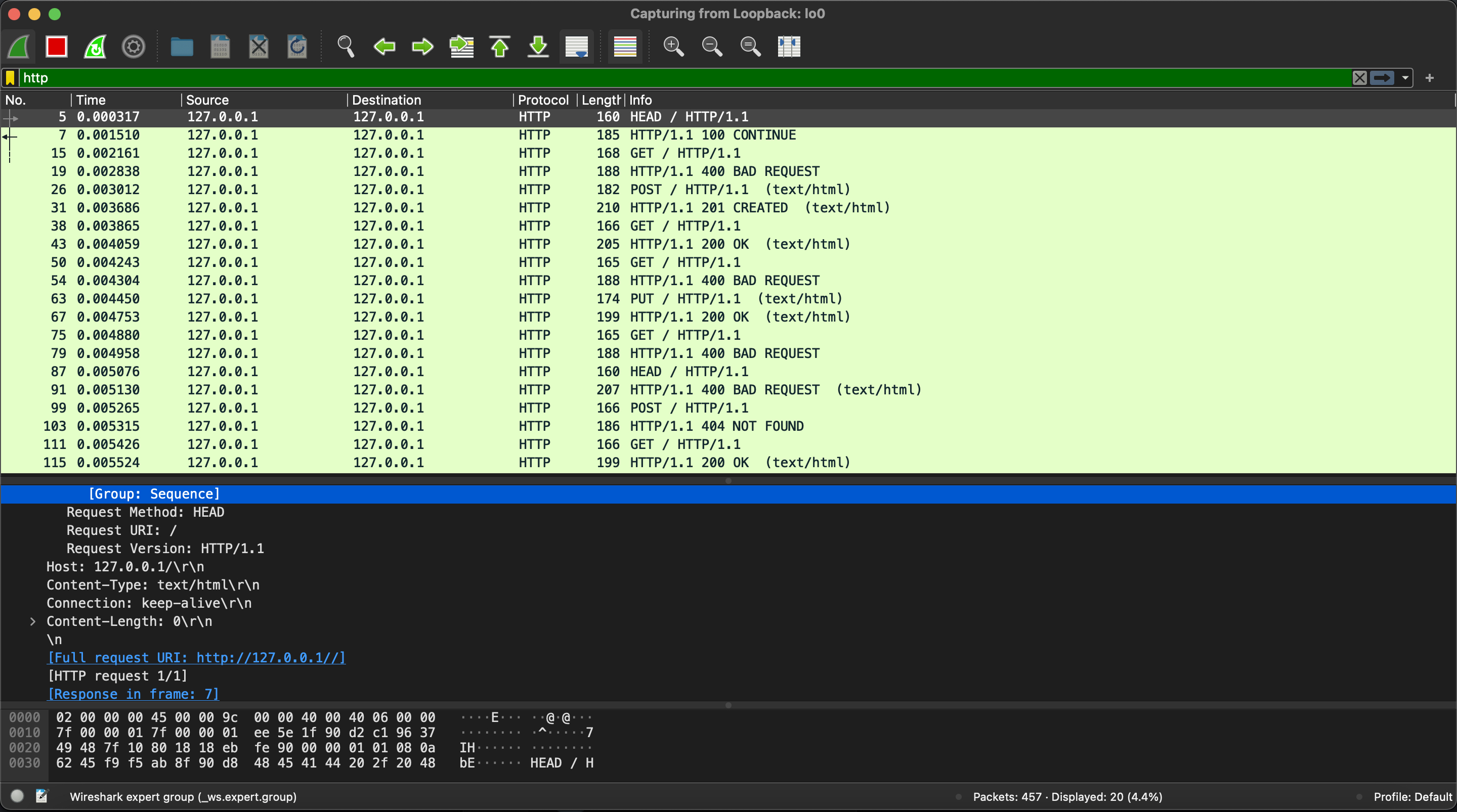
Task: Click the Profile: Default status entry
Action: click(1412, 797)
